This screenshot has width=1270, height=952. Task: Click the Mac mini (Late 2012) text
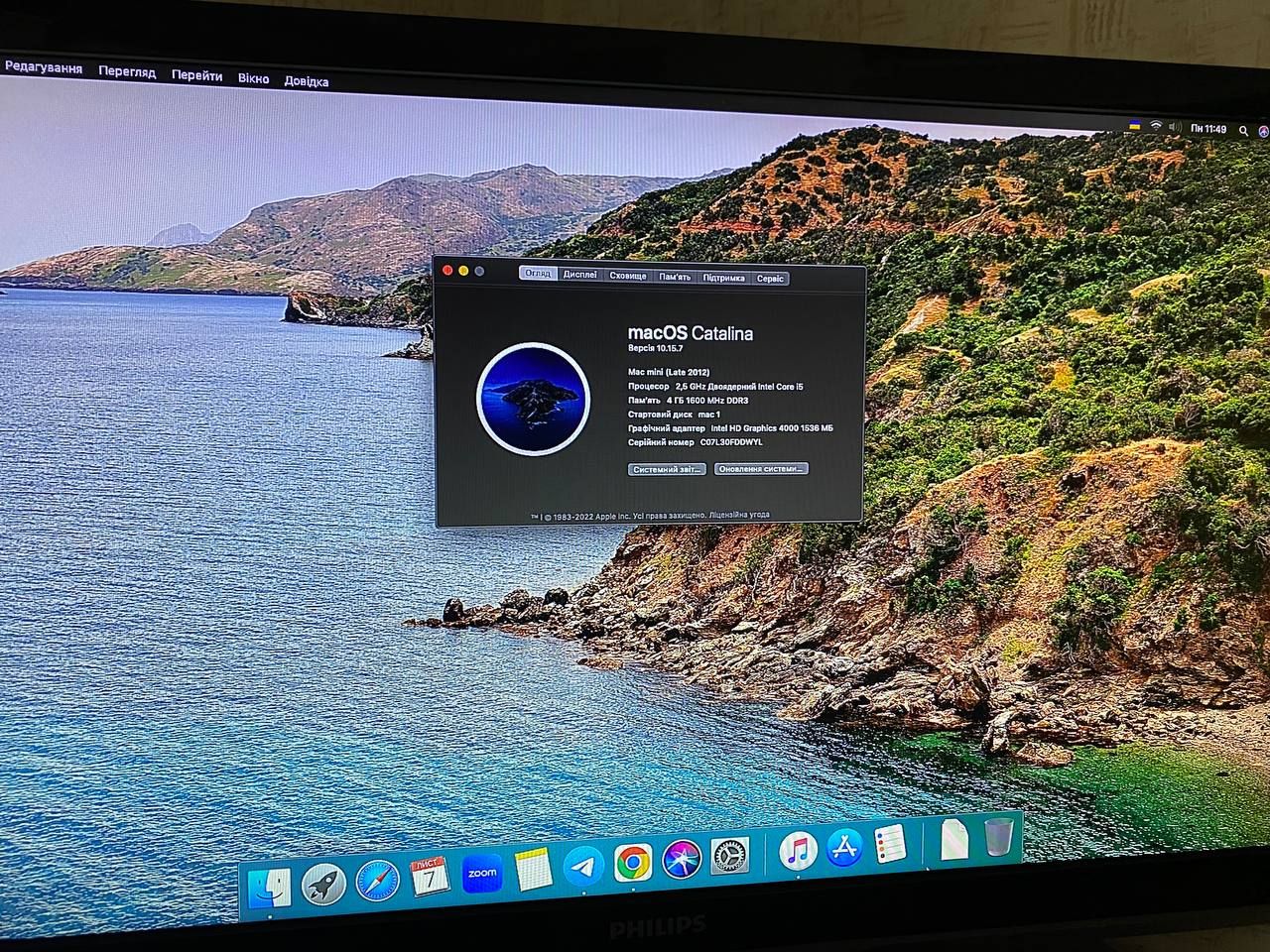click(669, 372)
